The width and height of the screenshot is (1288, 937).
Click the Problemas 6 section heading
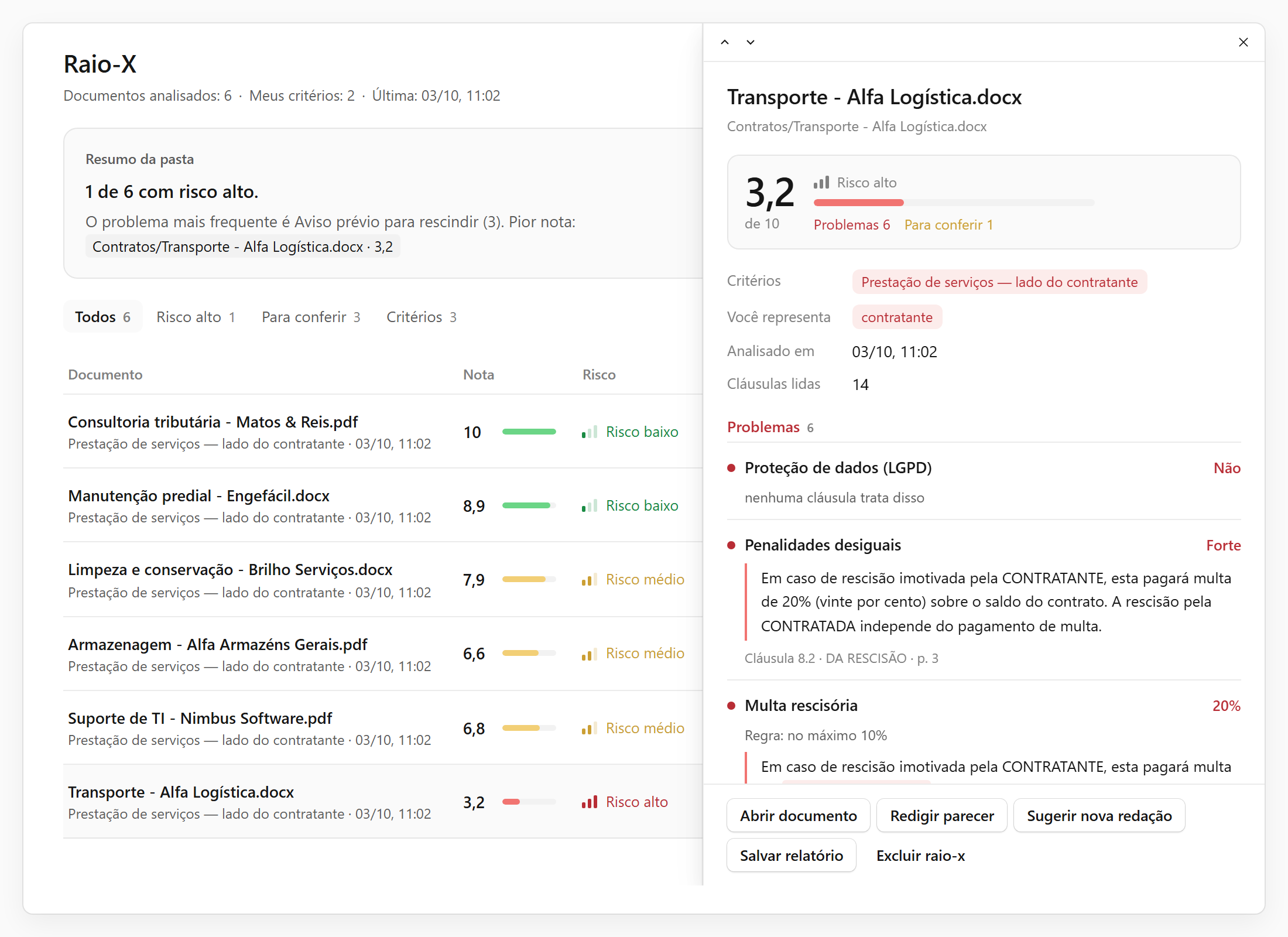click(770, 428)
